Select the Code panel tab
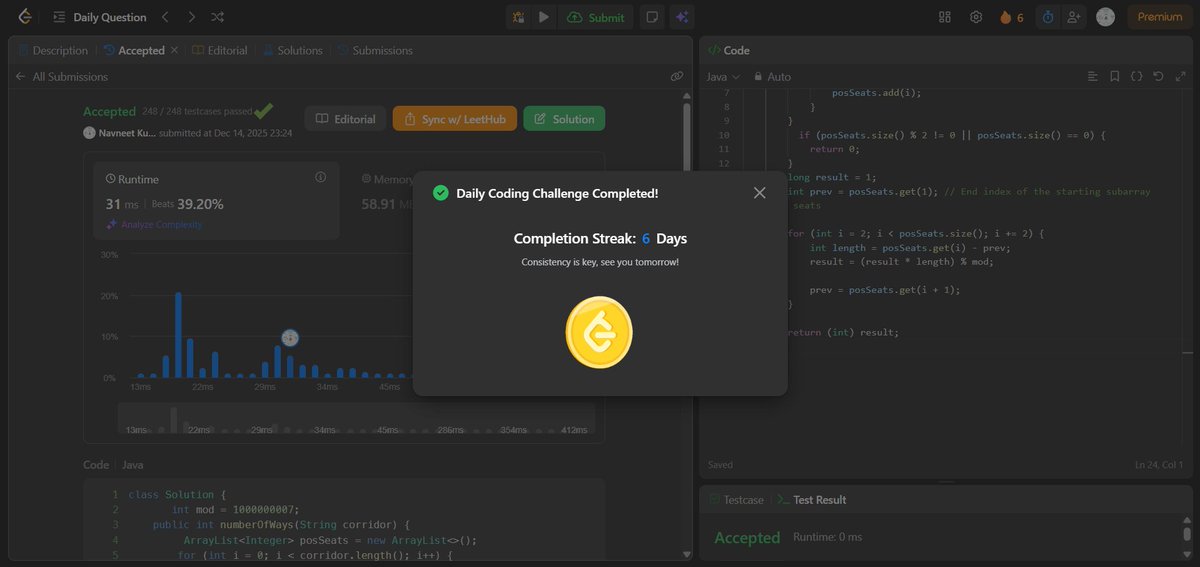The width and height of the screenshot is (1200, 567). (x=729, y=50)
